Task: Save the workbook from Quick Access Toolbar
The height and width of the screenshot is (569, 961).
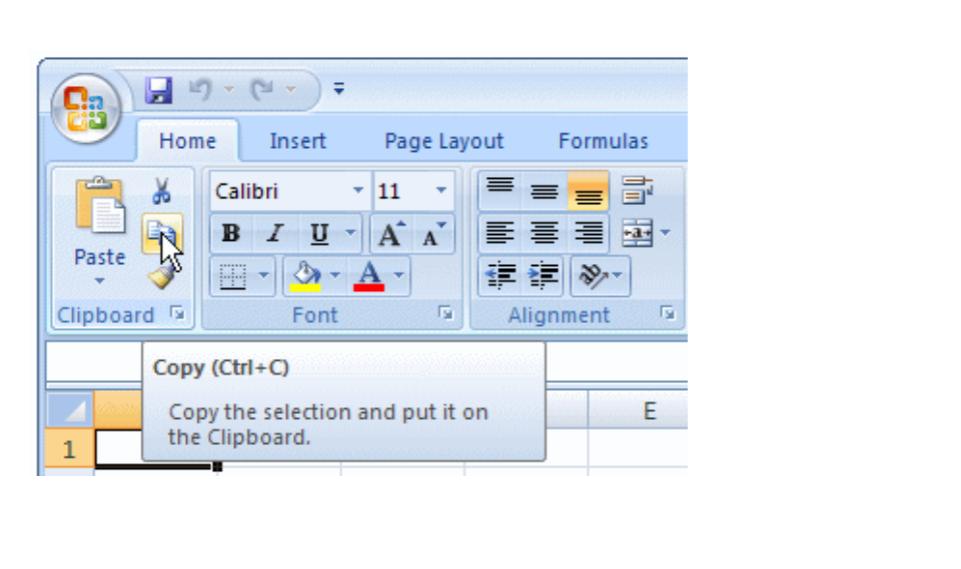Action: [x=159, y=91]
